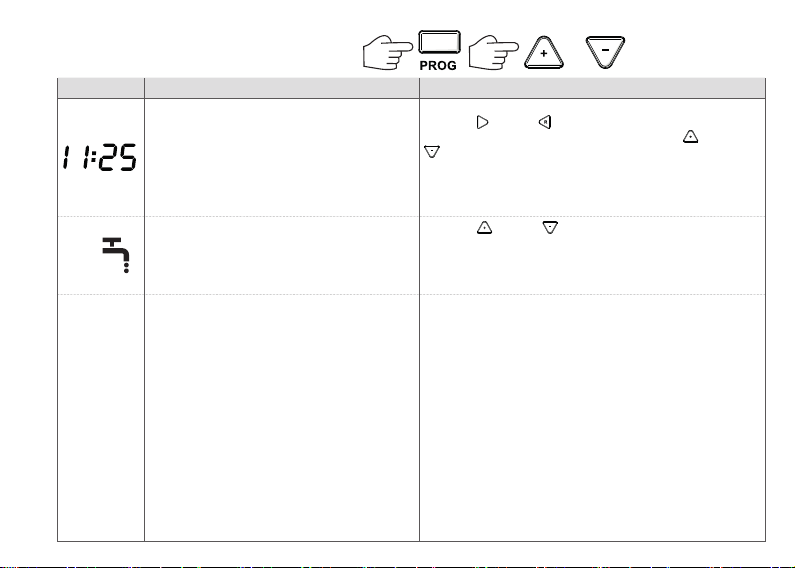Viewport: 795px width, 568px height.
Task: Select the large minus triangle button
Action: coord(605,52)
